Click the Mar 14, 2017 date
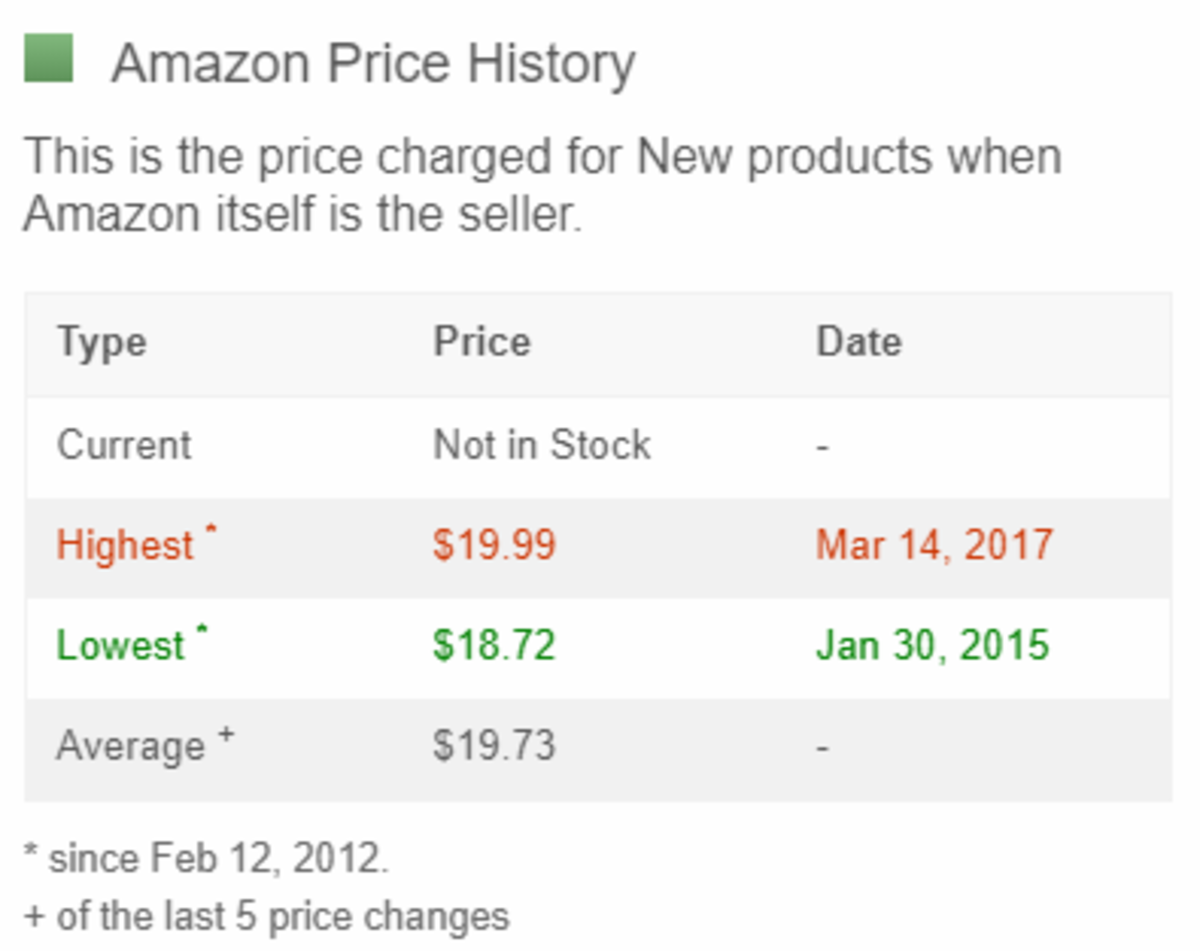1200x951 pixels. click(934, 545)
